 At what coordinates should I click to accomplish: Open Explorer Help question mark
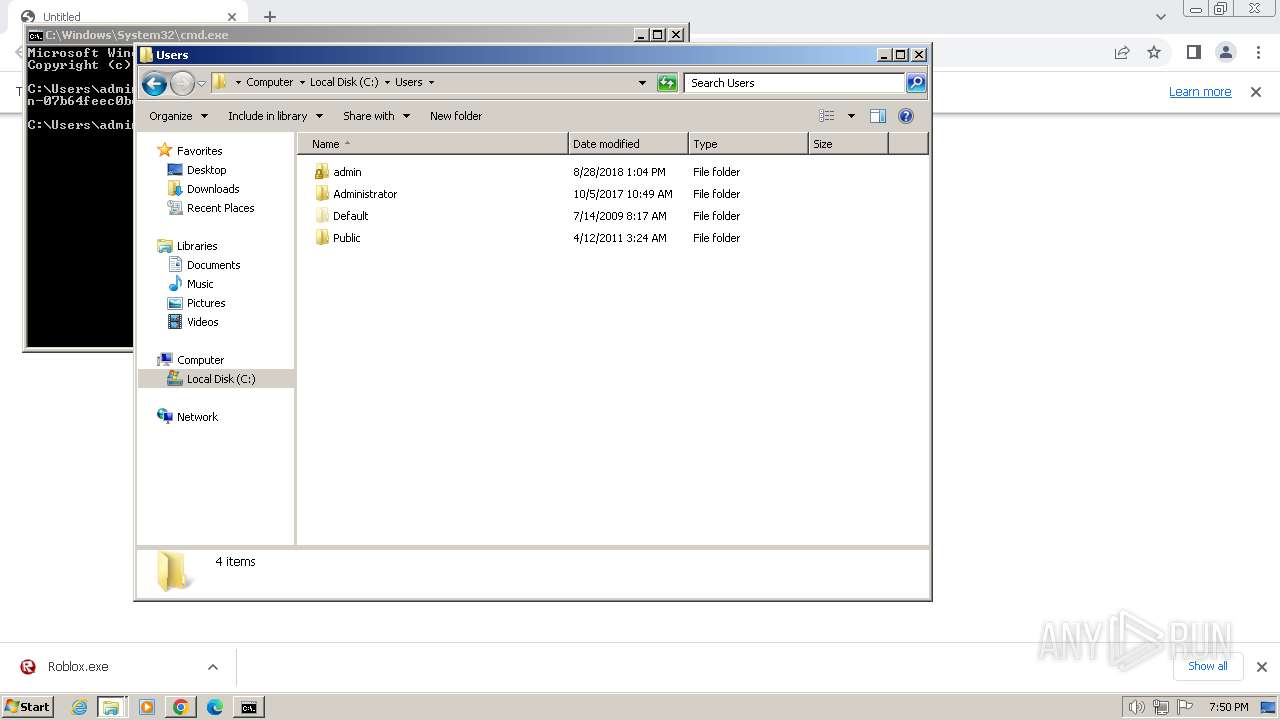pyautogui.click(x=906, y=116)
